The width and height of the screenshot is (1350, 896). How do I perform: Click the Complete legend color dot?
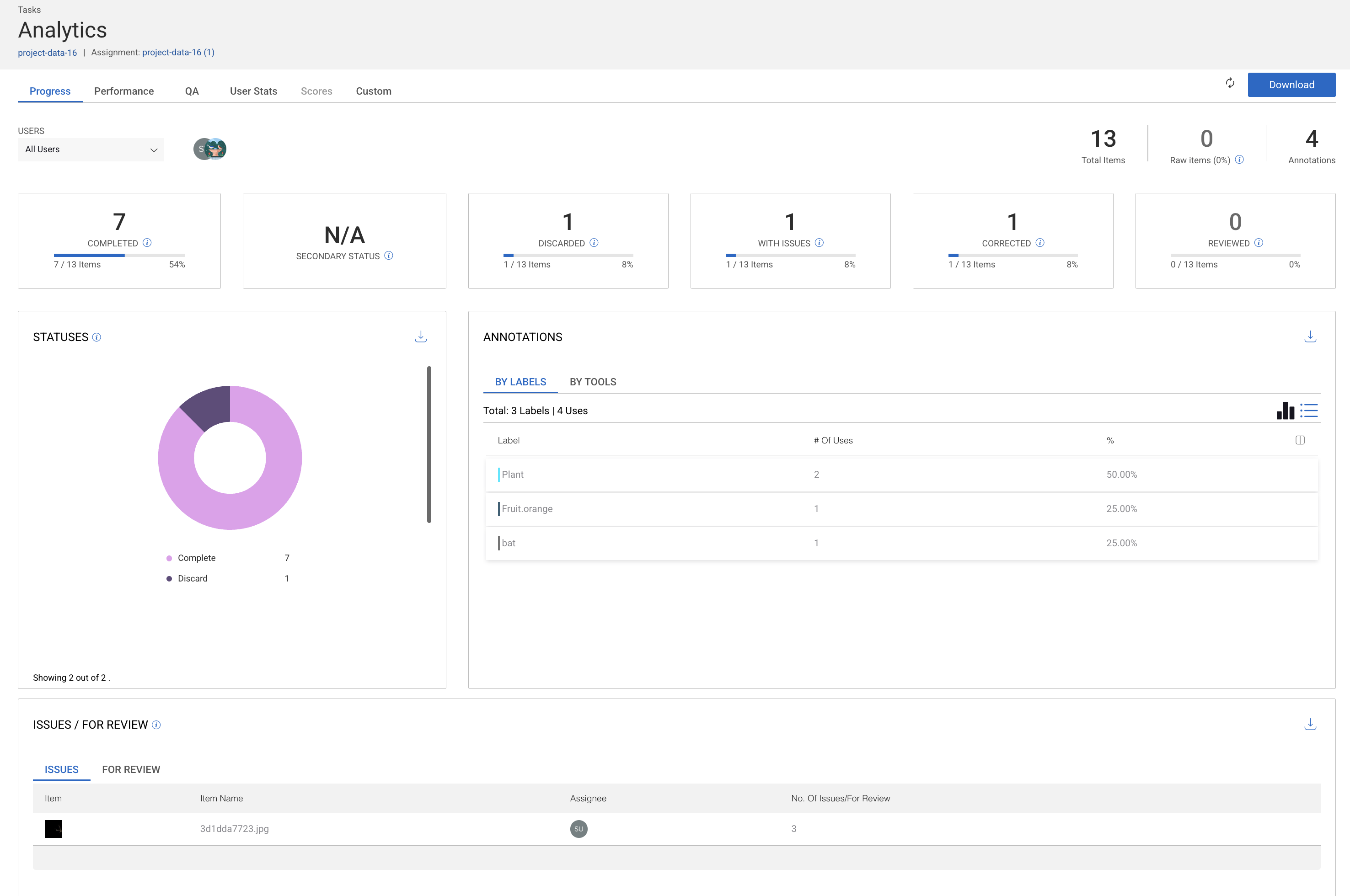pos(169,558)
